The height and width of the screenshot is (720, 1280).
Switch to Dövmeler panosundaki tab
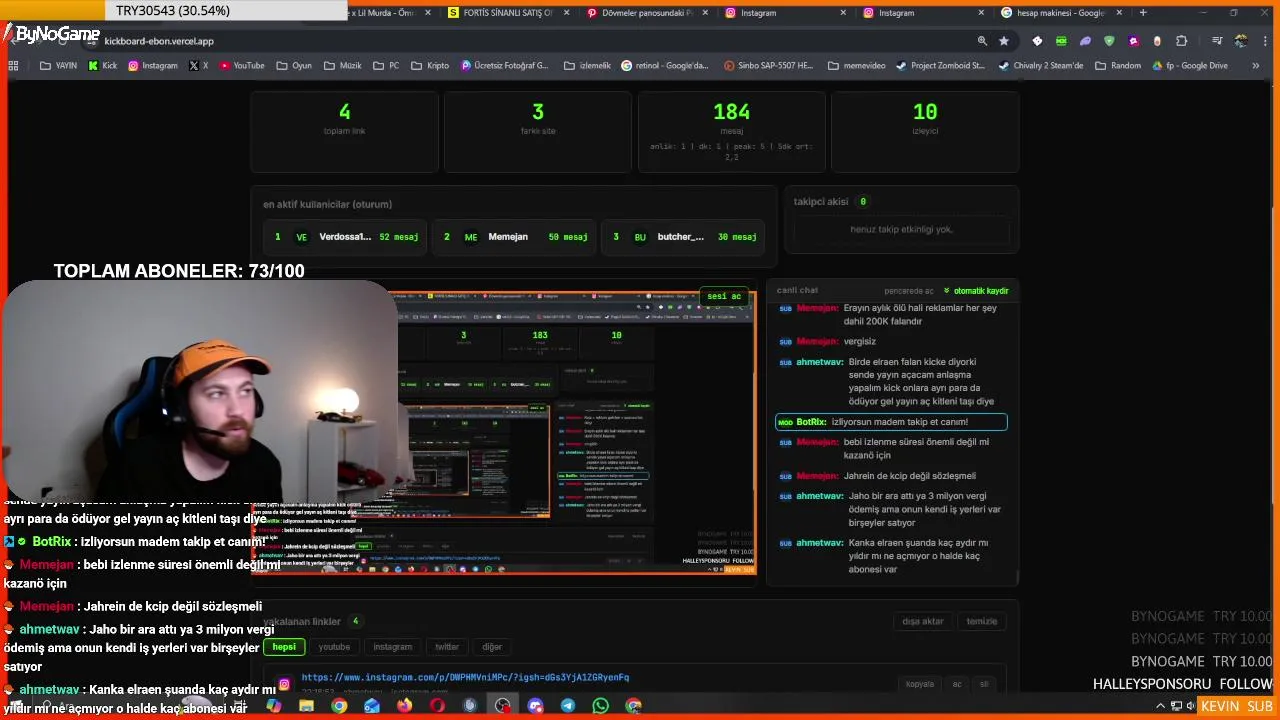646,13
